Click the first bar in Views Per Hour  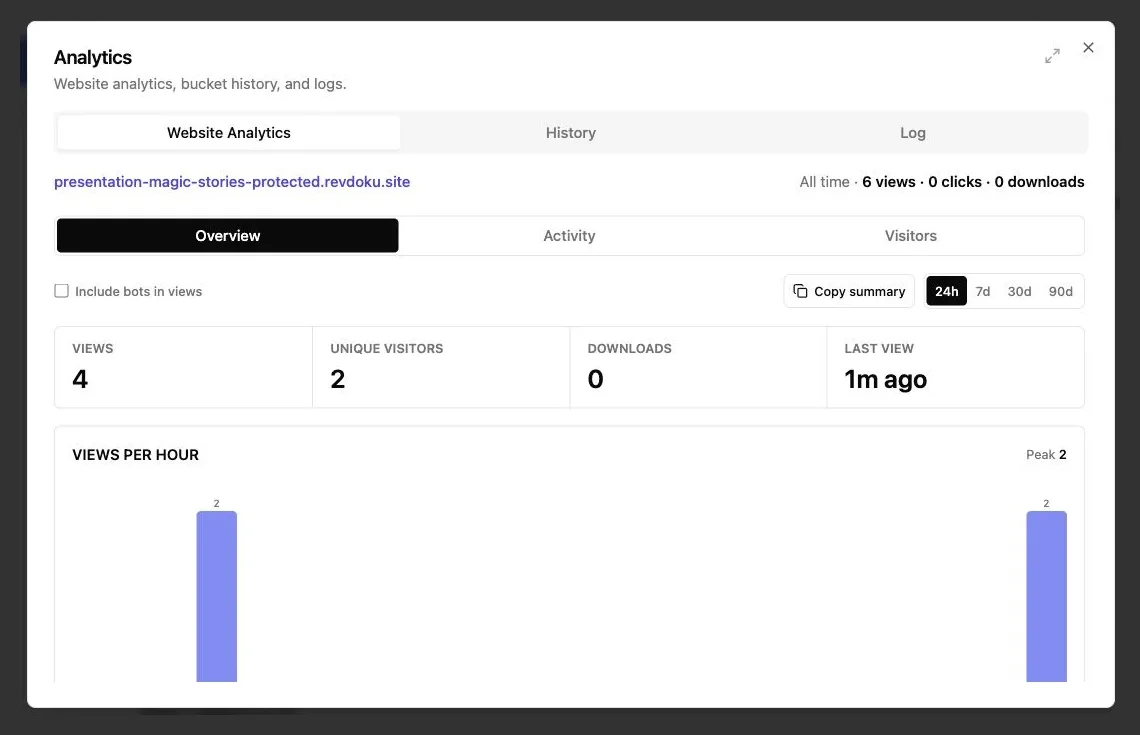[217, 596]
